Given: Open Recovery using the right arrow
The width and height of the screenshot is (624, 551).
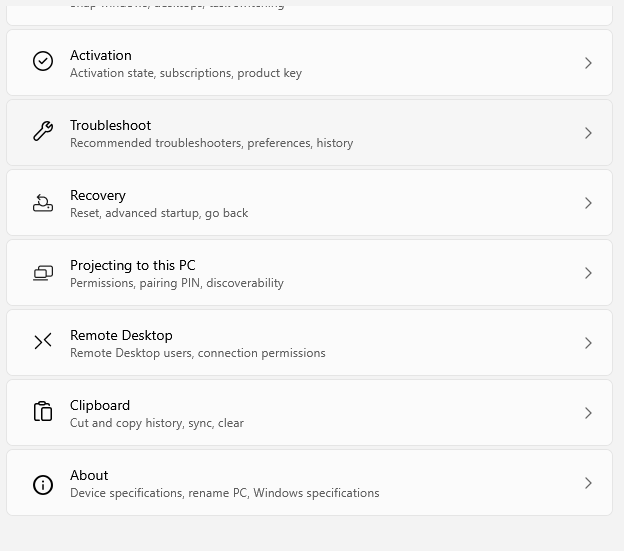Looking at the screenshot, I should (588, 203).
